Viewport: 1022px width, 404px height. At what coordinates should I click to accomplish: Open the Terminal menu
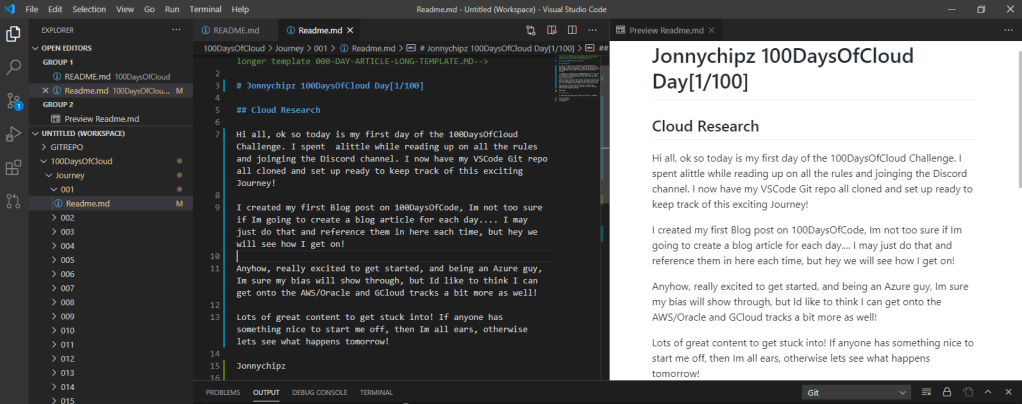click(205, 9)
